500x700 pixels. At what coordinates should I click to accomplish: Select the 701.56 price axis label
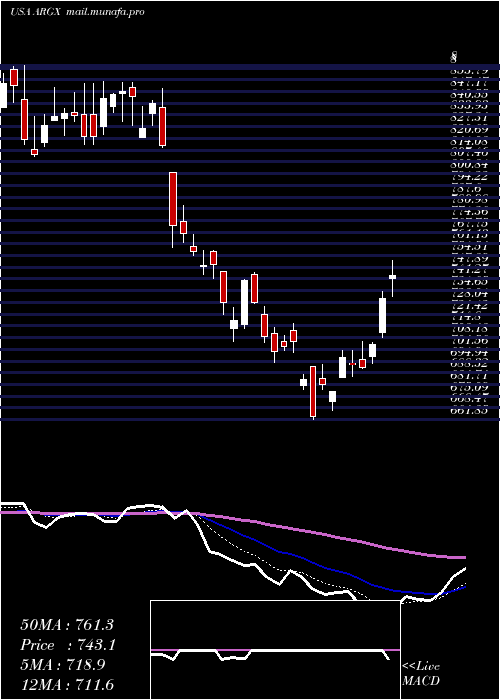coord(468,342)
